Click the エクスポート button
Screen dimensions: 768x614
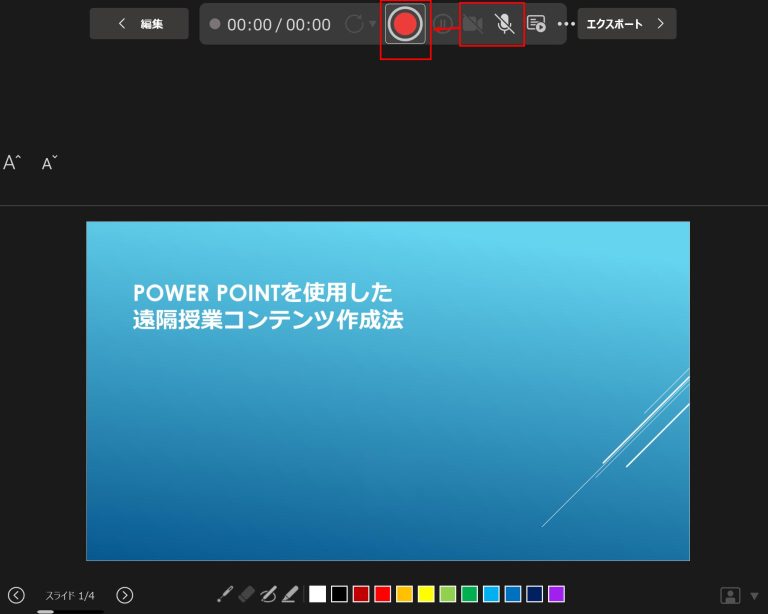[x=627, y=24]
